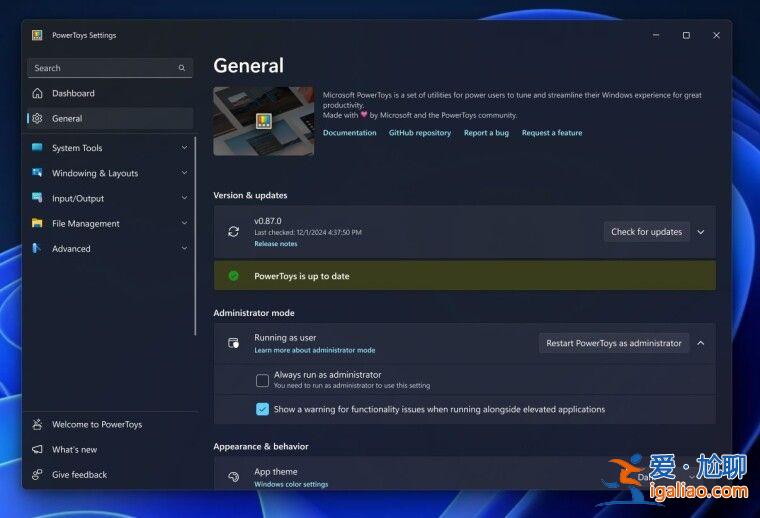Click the General gear icon
Viewport: 760px width, 518px height.
pos(37,118)
